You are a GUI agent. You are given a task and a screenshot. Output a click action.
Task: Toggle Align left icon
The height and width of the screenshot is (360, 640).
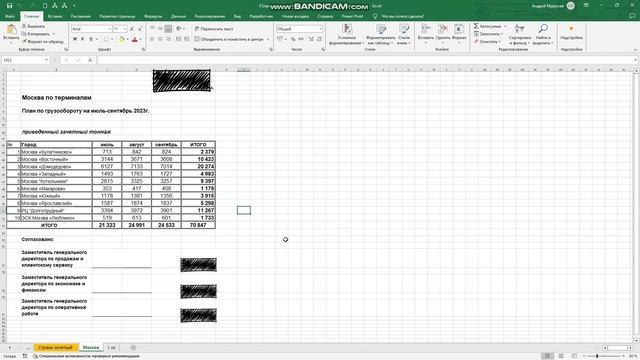tap(152, 39)
